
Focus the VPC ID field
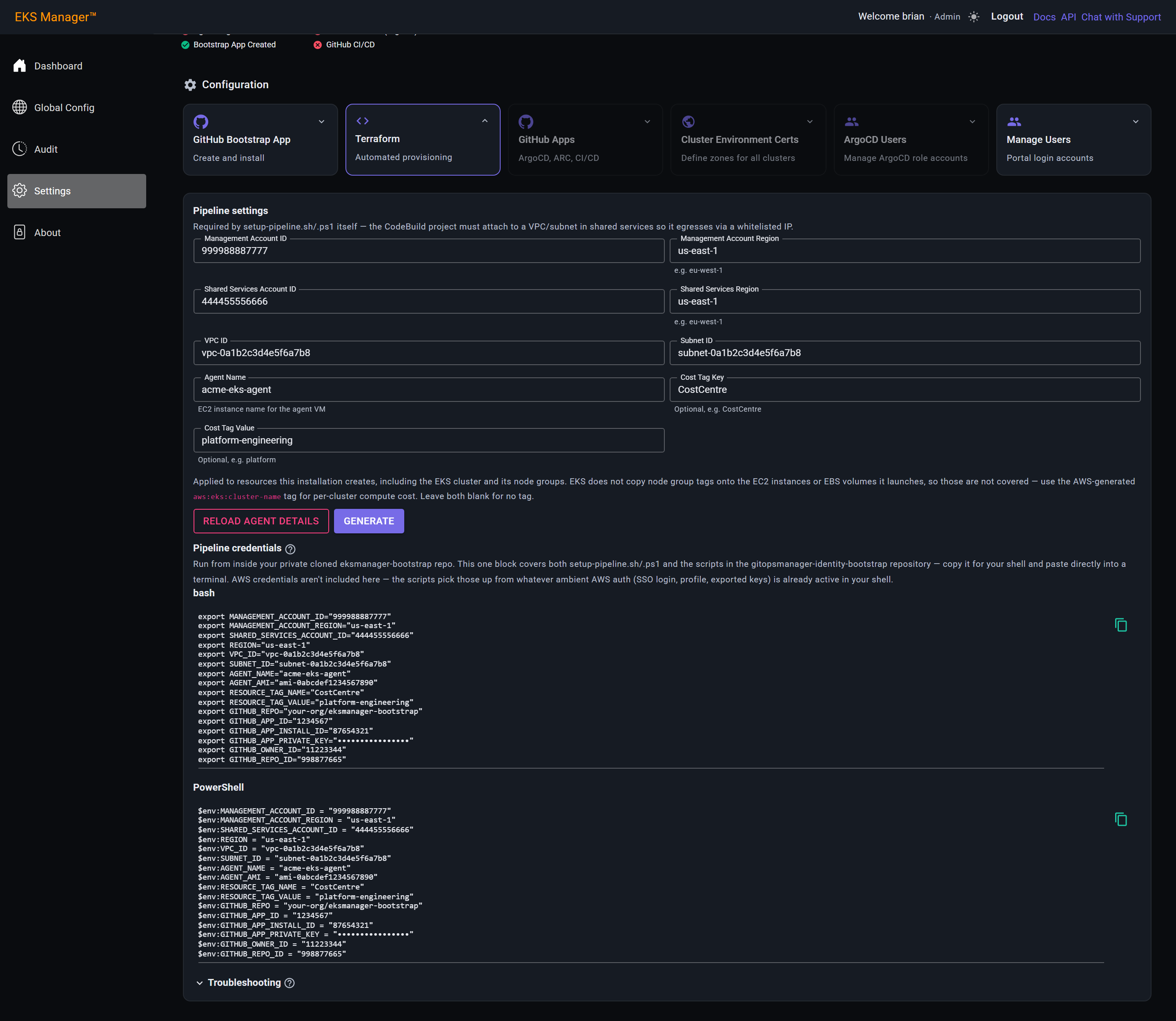(428, 353)
